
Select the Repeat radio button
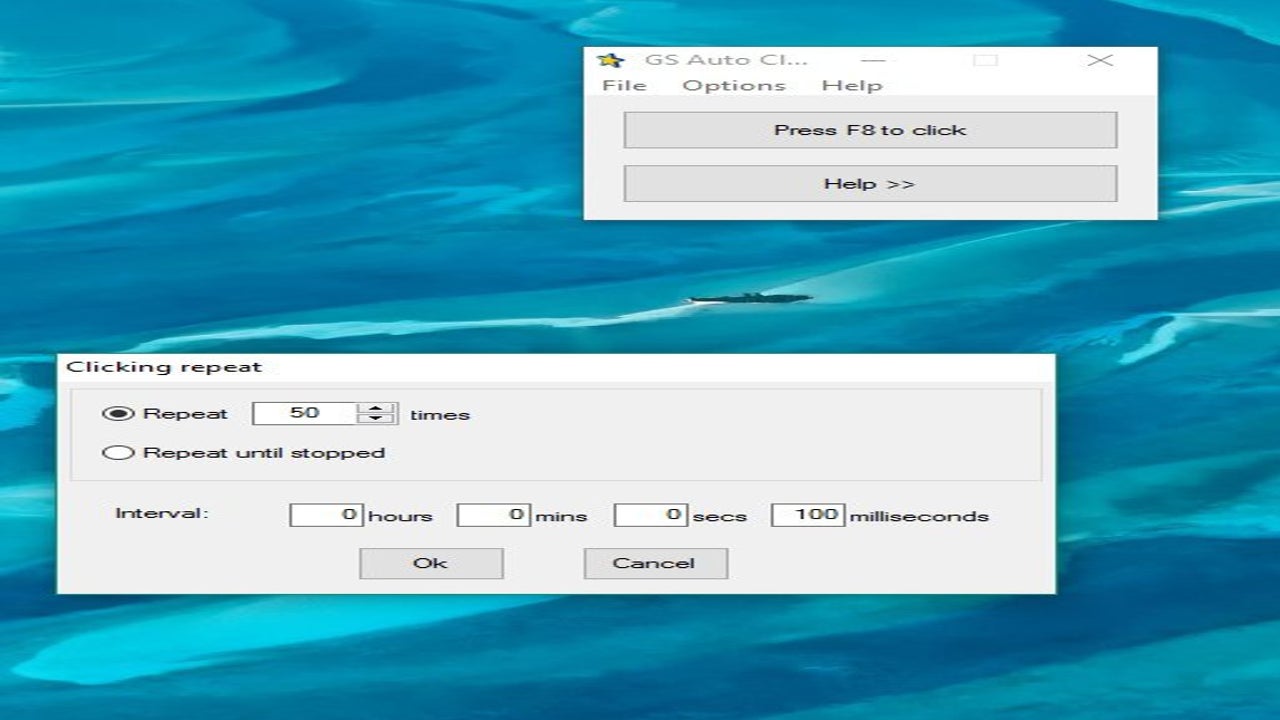pos(119,413)
